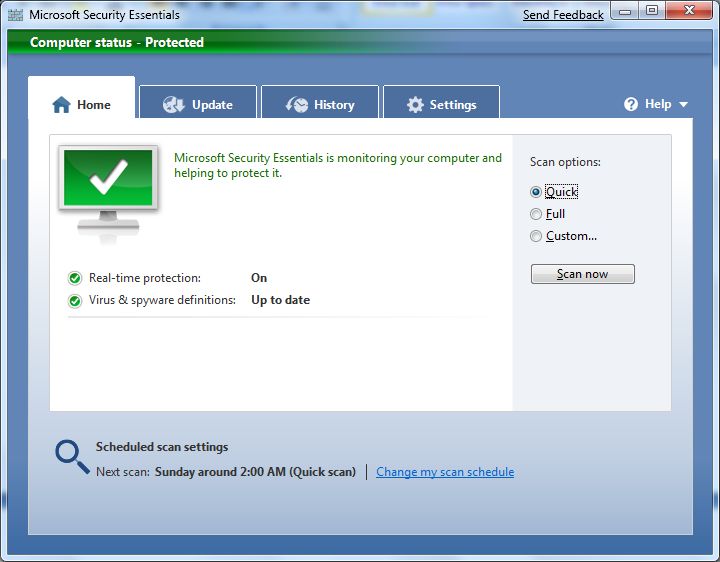Image resolution: width=720 pixels, height=562 pixels.
Task: Click 'Computer status - Protected' banner text
Action: click(117, 42)
